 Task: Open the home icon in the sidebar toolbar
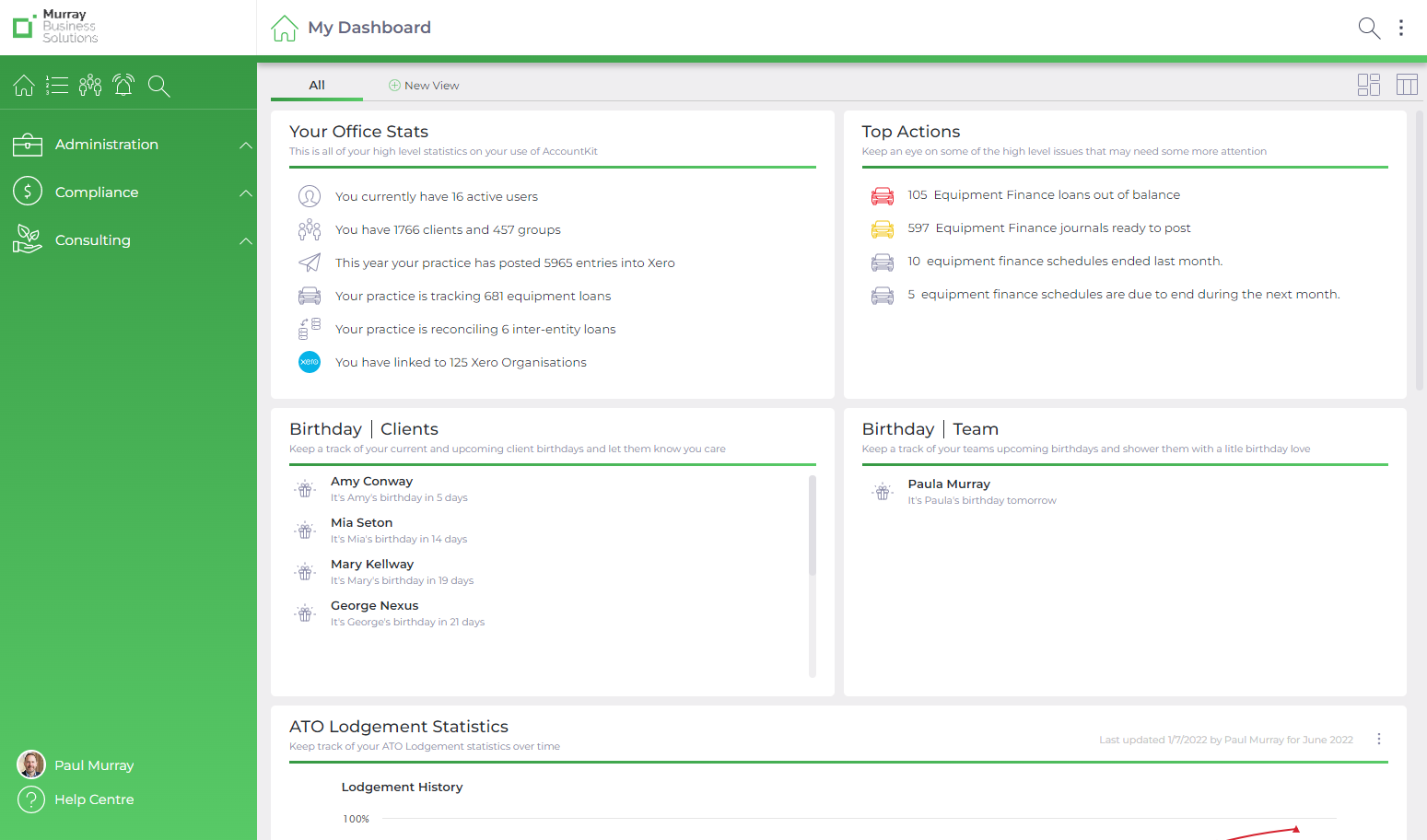(24, 86)
